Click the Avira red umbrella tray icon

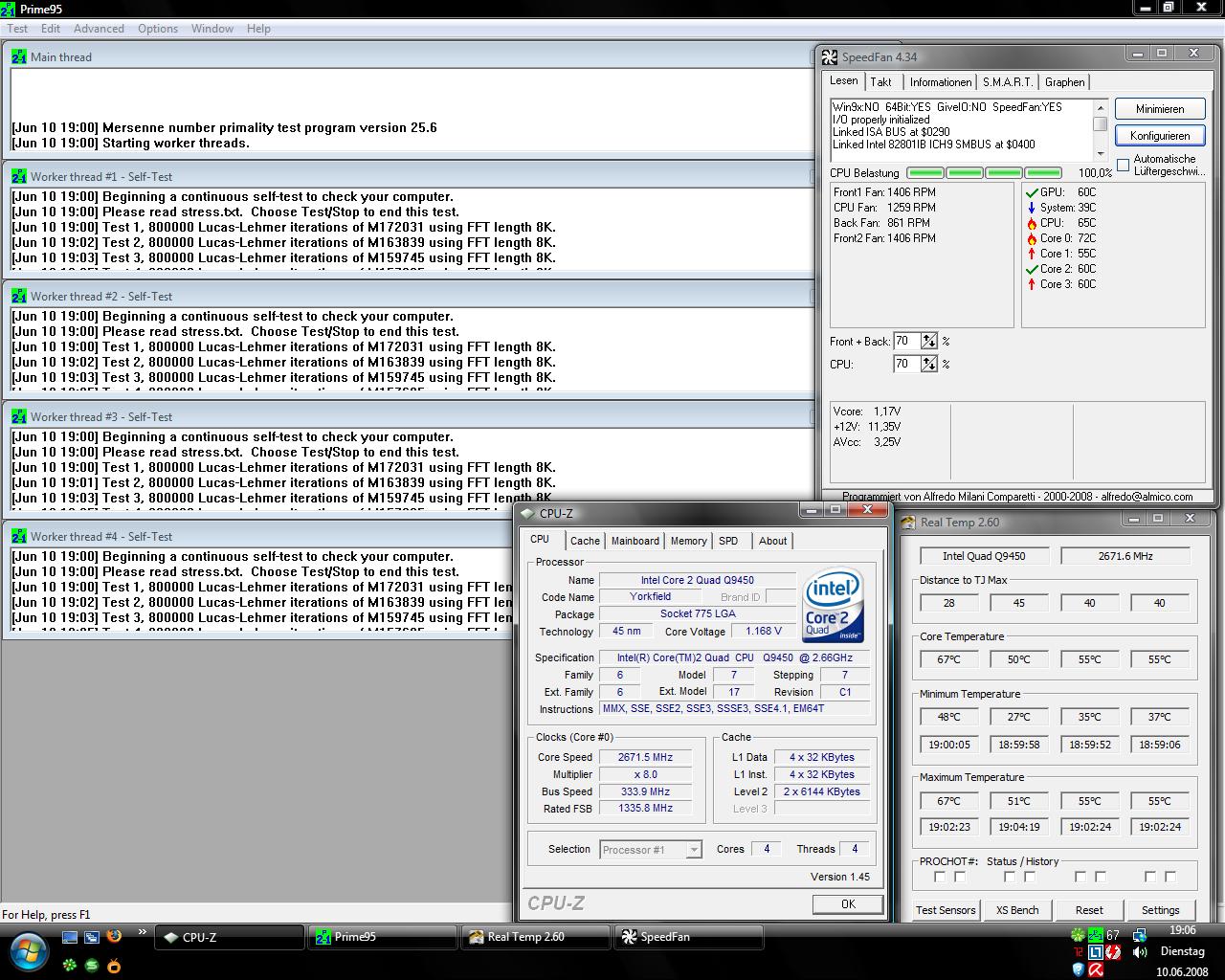pyautogui.click(x=1096, y=969)
